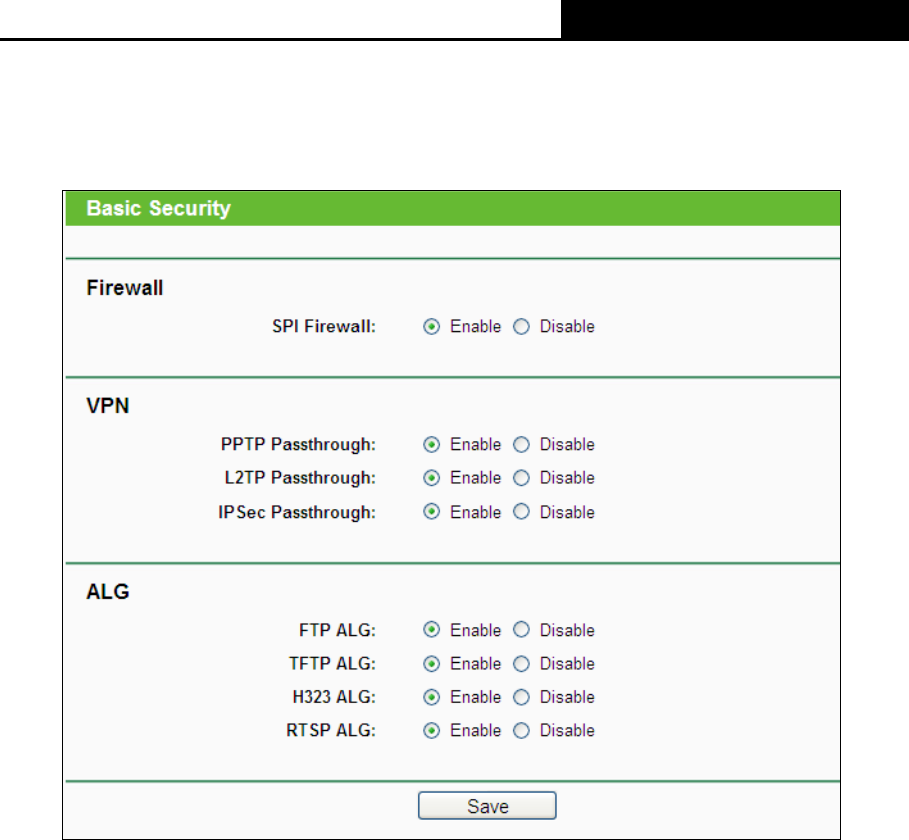Disable IPSec Passthrough
Viewport: 909px width, 840px height.
[x=521, y=512]
